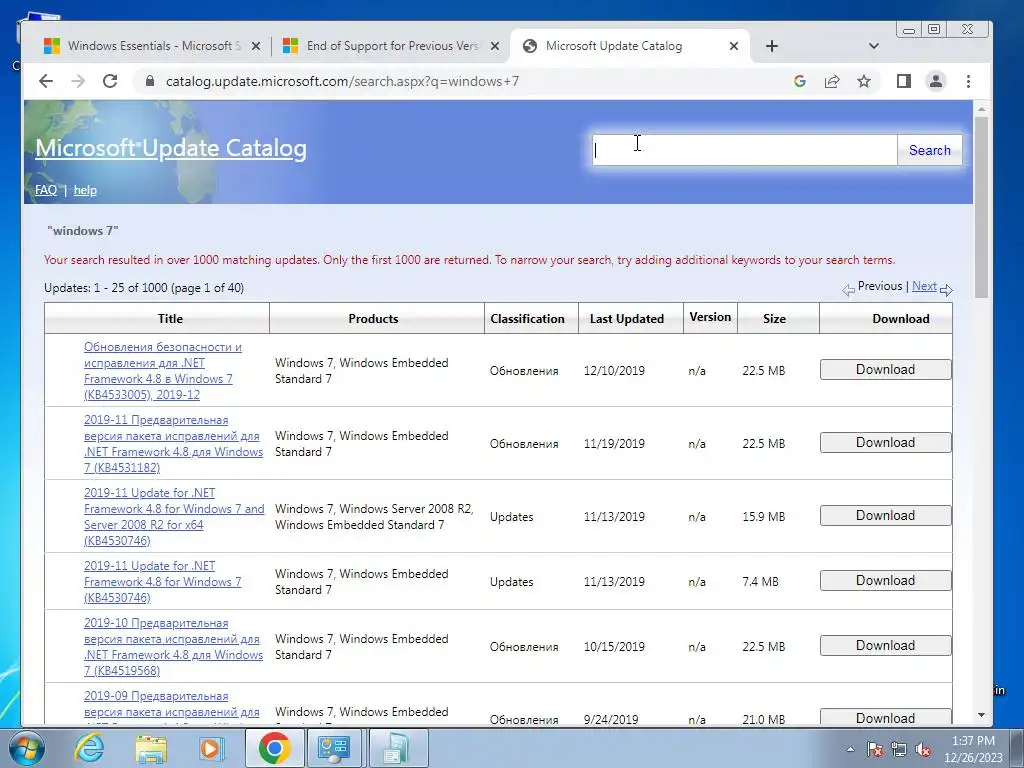Select the 15.9 MB size cell
The image size is (1024, 768).
point(763,517)
